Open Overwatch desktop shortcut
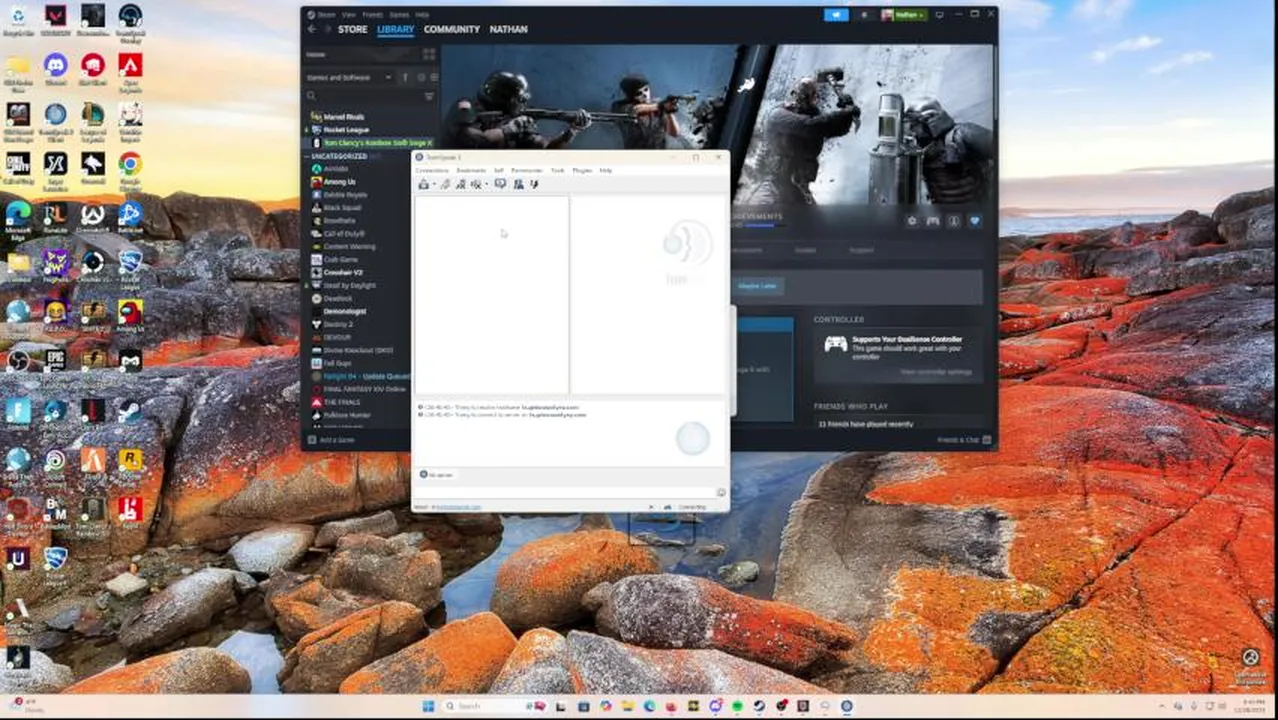This screenshot has height=720, width=1278. pyautogui.click(x=92, y=219)
